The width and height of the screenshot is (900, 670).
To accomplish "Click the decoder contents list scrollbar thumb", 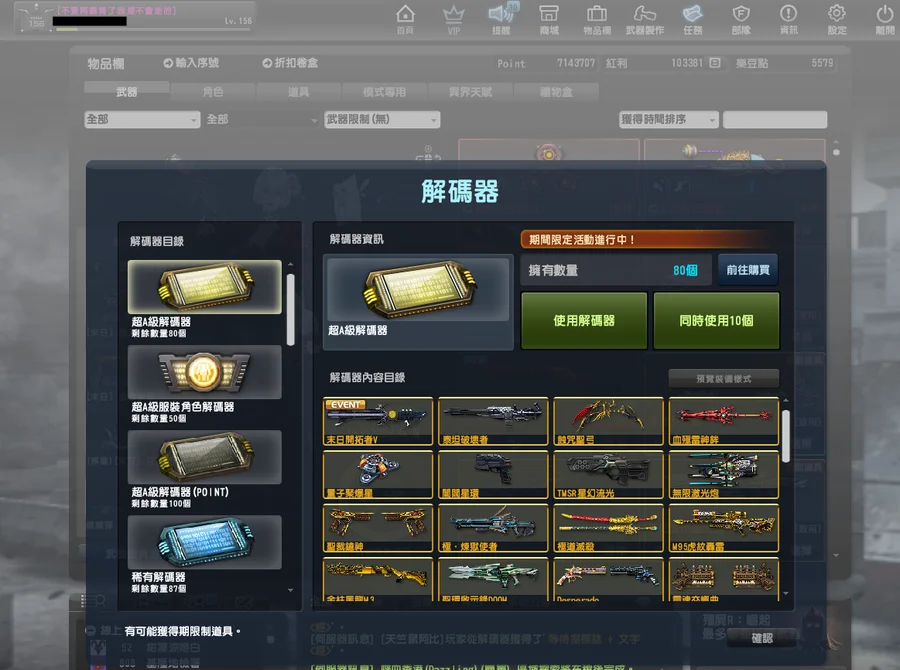I will (786, 436).
